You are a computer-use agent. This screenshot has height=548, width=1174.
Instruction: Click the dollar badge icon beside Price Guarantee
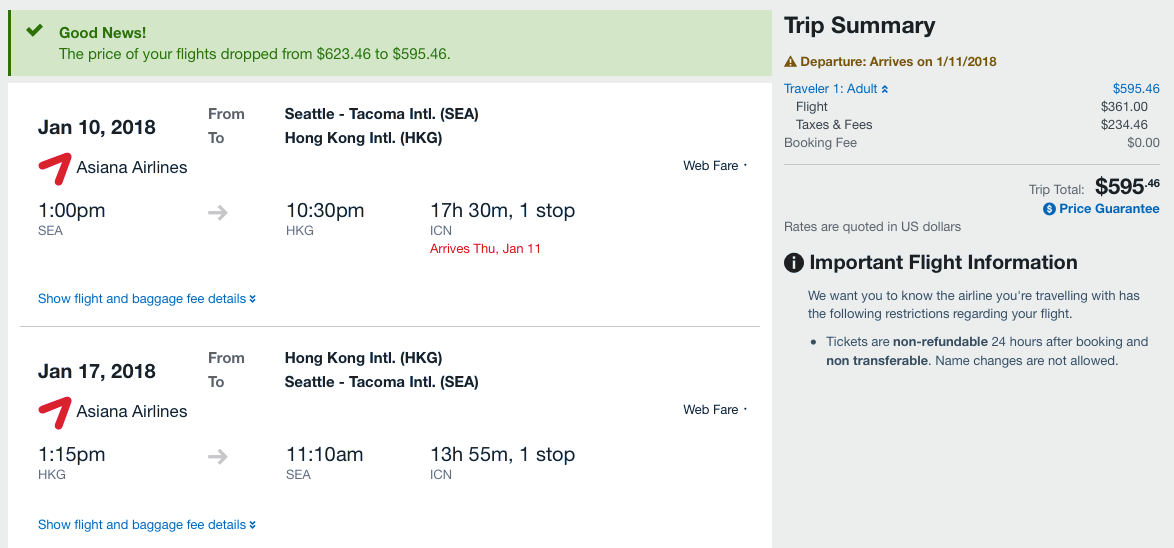click(x=1049, y=209)
